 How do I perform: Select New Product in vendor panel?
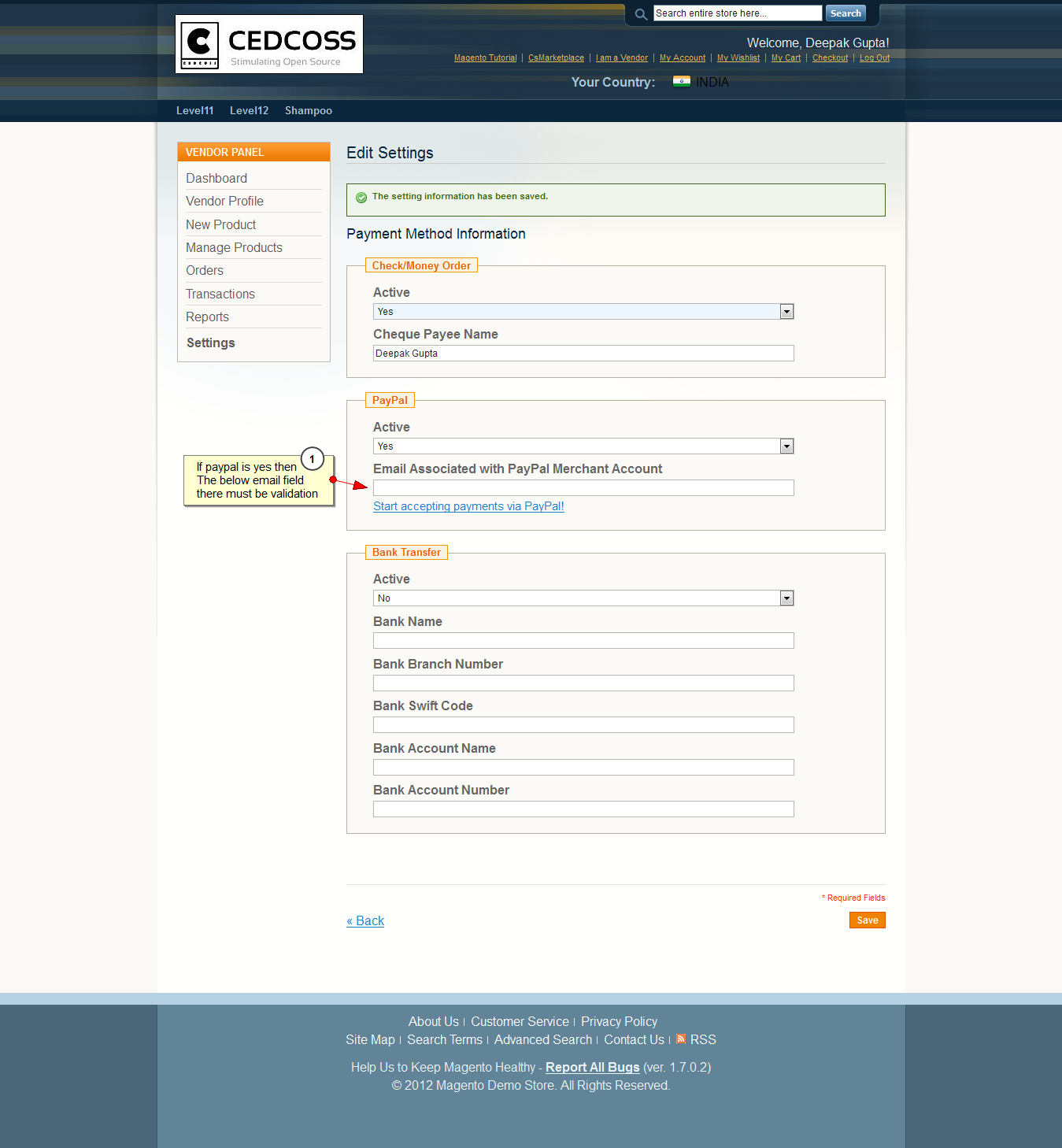pyautogui.click(x=220, y=225)
